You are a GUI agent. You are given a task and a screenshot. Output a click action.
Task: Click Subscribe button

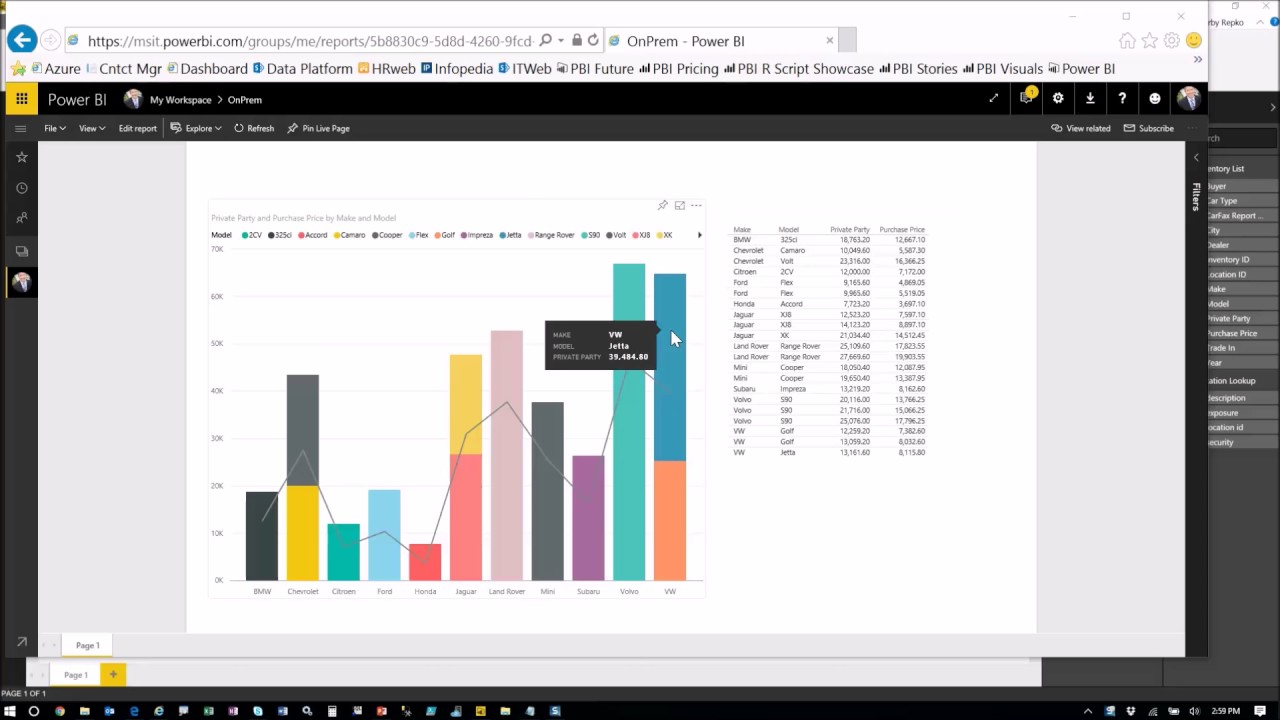click(1148, 128)
